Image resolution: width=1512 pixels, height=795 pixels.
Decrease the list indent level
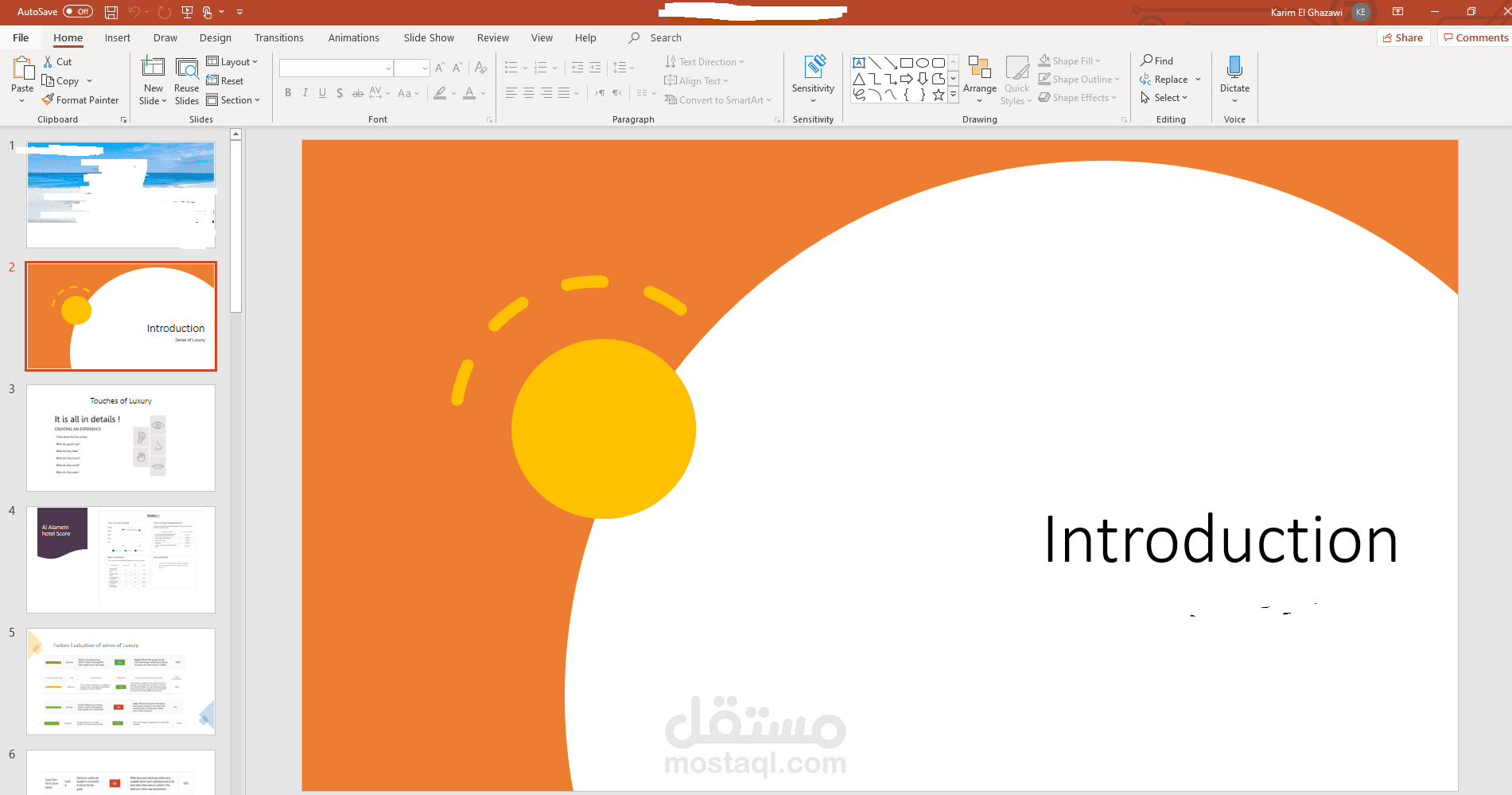[577, 68]
